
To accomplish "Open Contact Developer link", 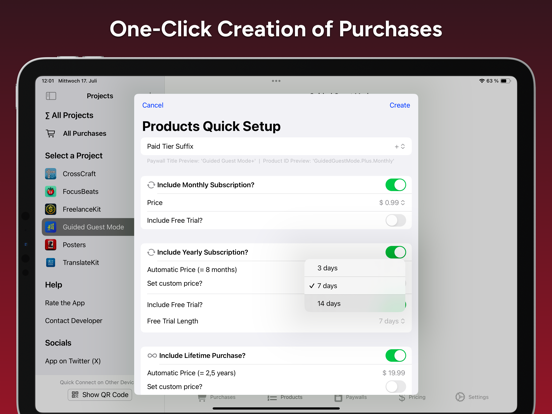I will coord(74,321).
